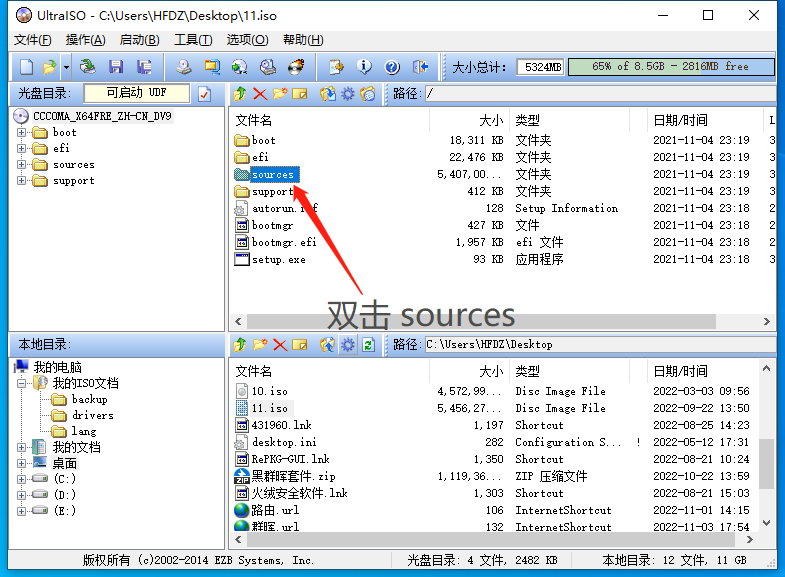Open the 启动(B) menu
This screenshot has height=577, width=785.
tap(140, 40)
